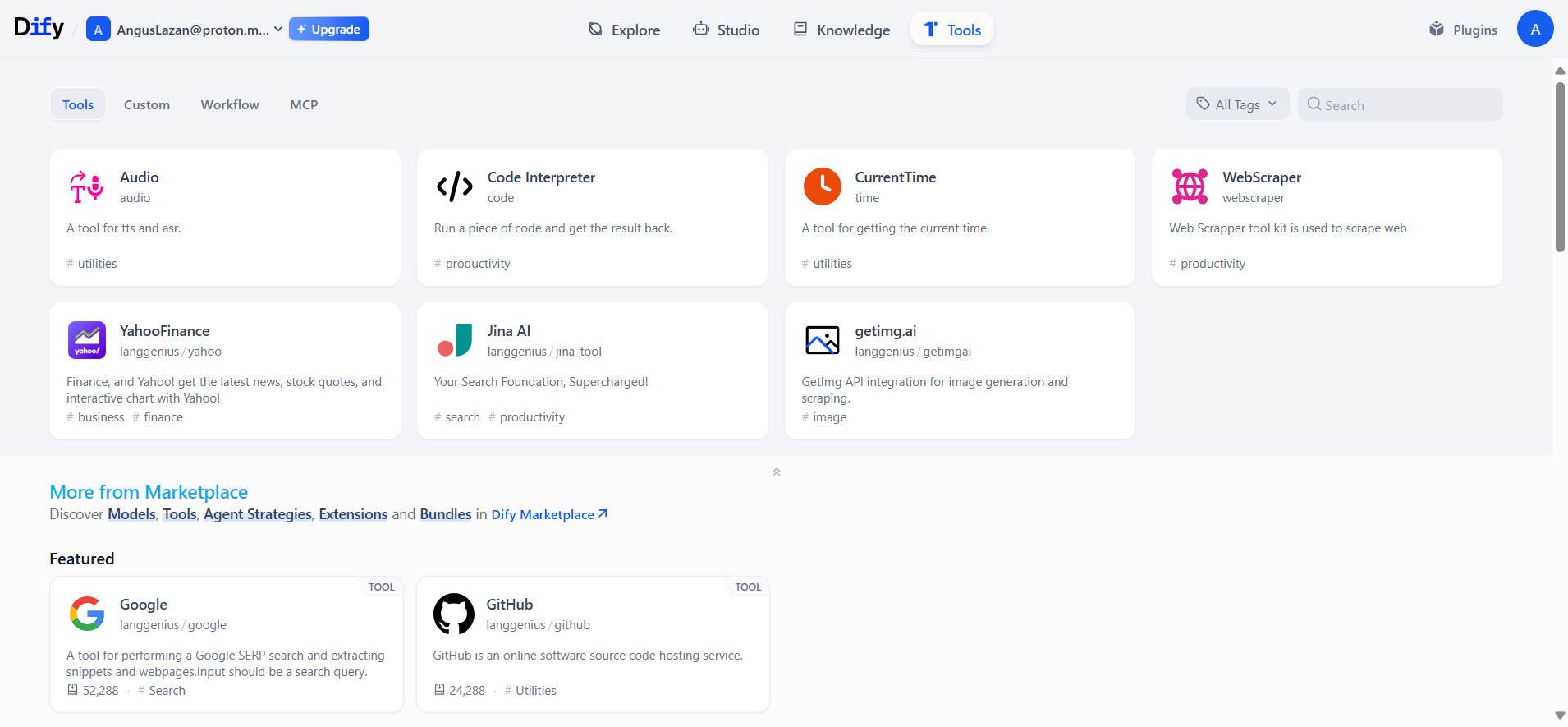This screenshot has width=1568, height=727.
Task: Click the Search tag on Google card
Action: point(162,691)
